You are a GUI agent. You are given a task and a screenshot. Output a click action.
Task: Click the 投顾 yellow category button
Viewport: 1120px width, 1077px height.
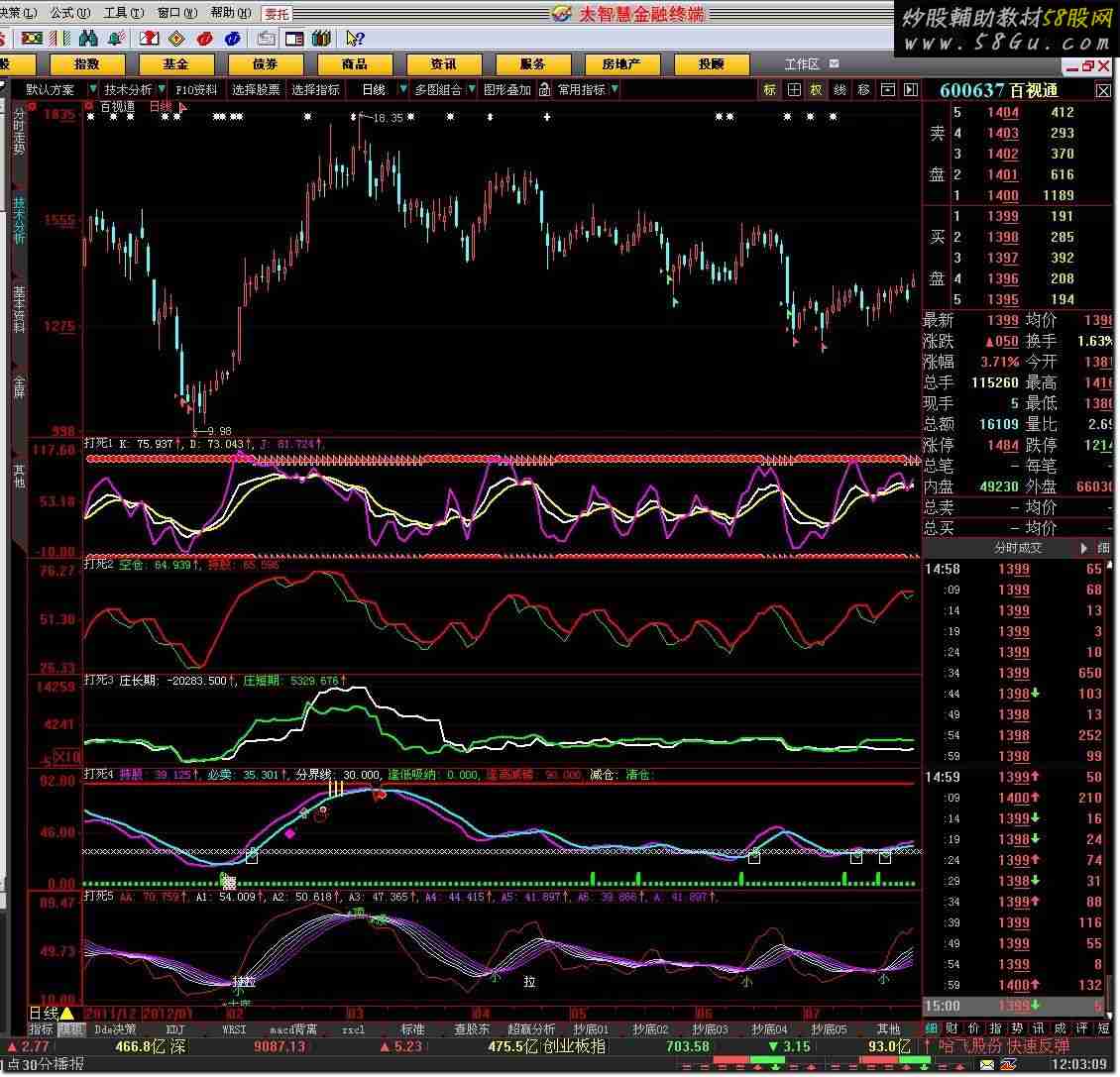click(x=711, y=64)
